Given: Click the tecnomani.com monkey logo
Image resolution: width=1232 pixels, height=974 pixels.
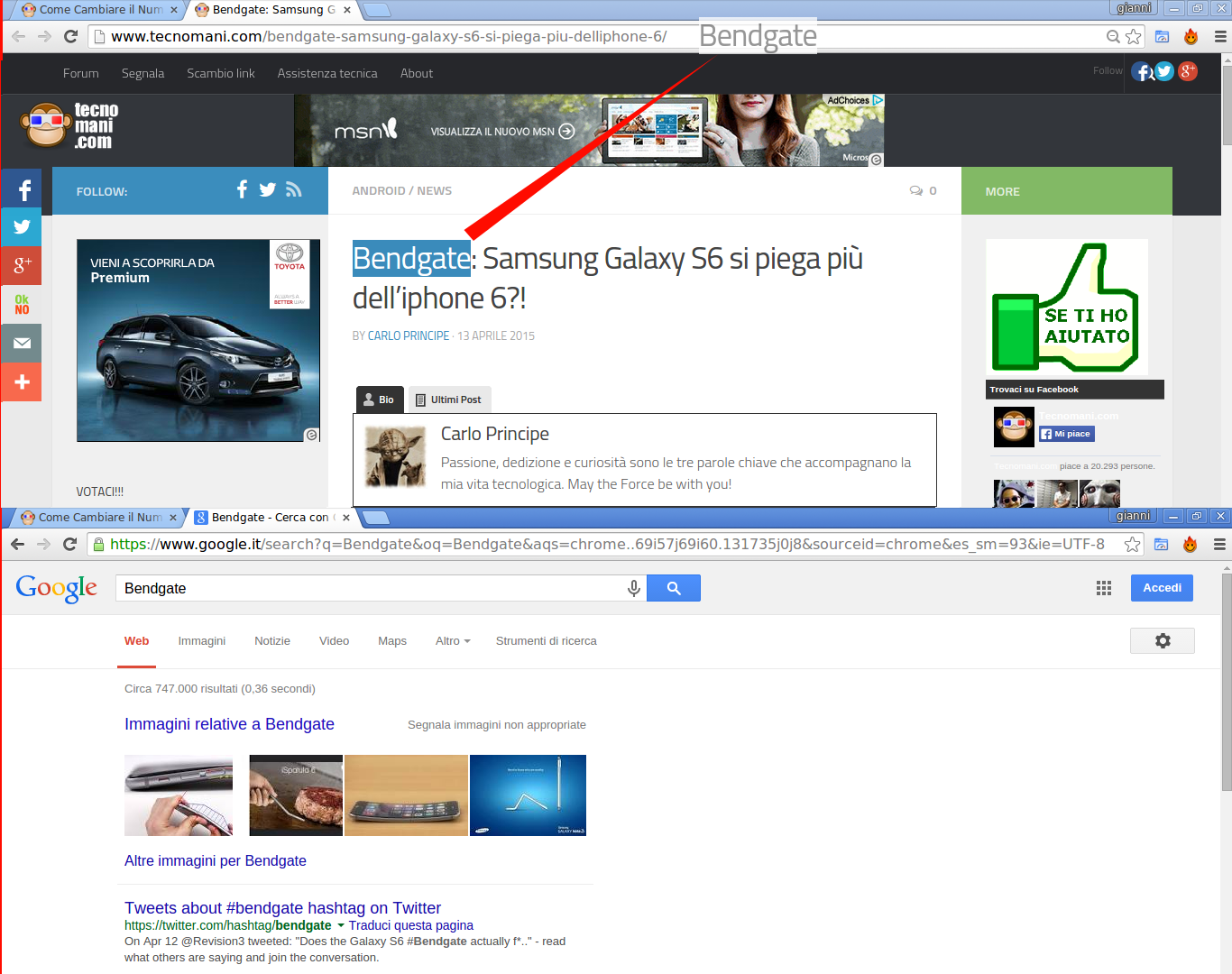Looking at the screenshot, I should click(70, 125).
